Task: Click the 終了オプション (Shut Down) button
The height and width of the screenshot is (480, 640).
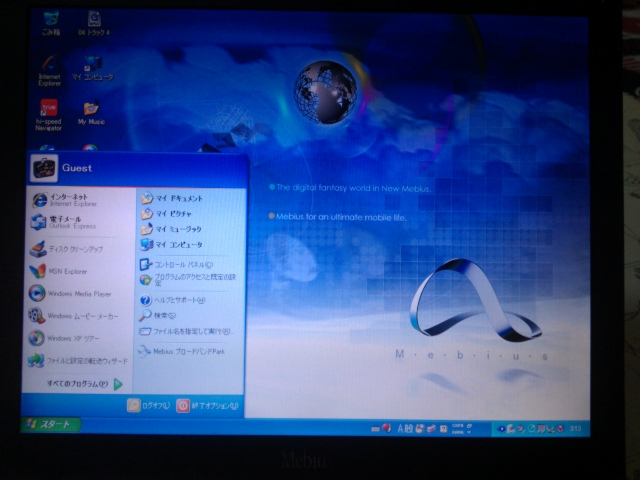Action: click(208, 405)
